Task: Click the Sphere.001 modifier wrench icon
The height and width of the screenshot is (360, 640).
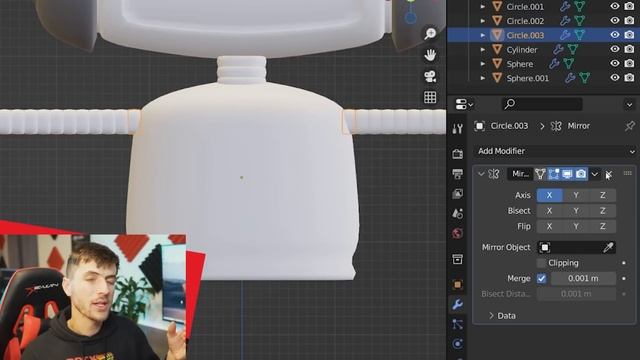Action: coord(570,78)
